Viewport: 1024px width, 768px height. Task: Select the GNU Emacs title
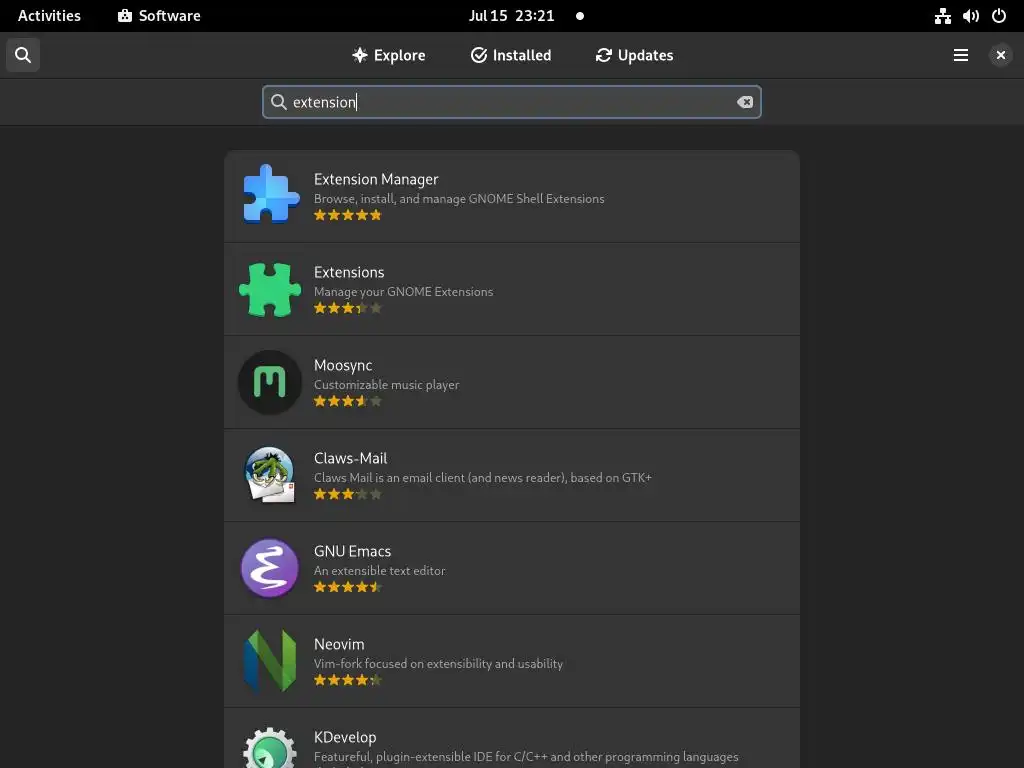coord(352,551)
